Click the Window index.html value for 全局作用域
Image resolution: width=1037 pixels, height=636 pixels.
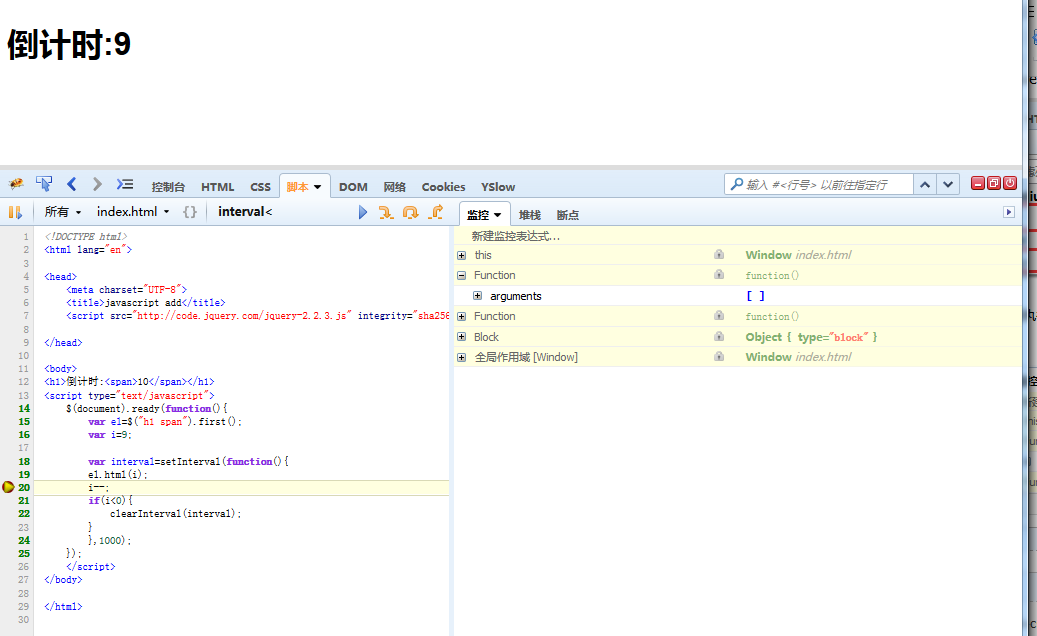(798, 356)
